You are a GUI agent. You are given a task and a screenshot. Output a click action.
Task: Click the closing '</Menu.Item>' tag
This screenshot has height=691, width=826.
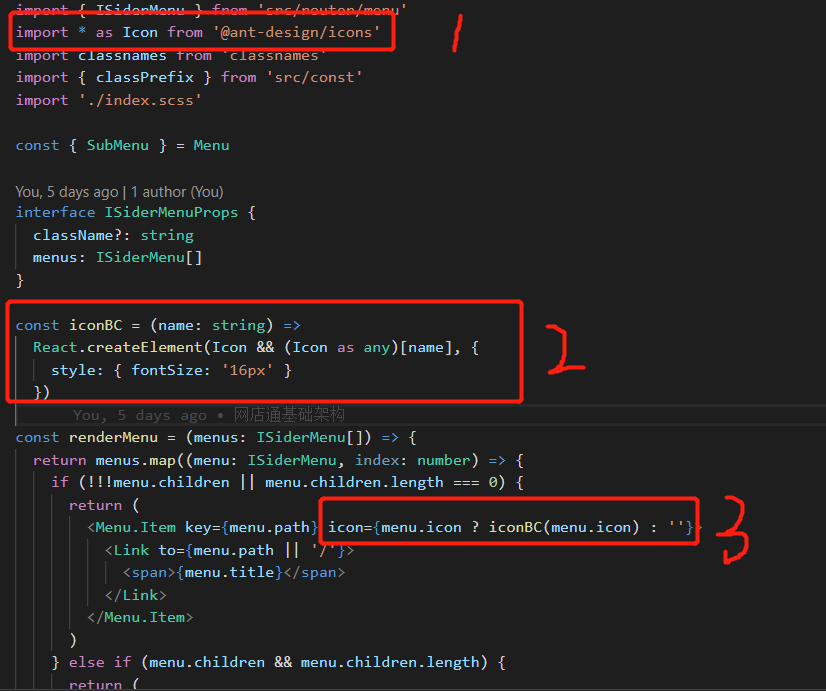point(140,617)
